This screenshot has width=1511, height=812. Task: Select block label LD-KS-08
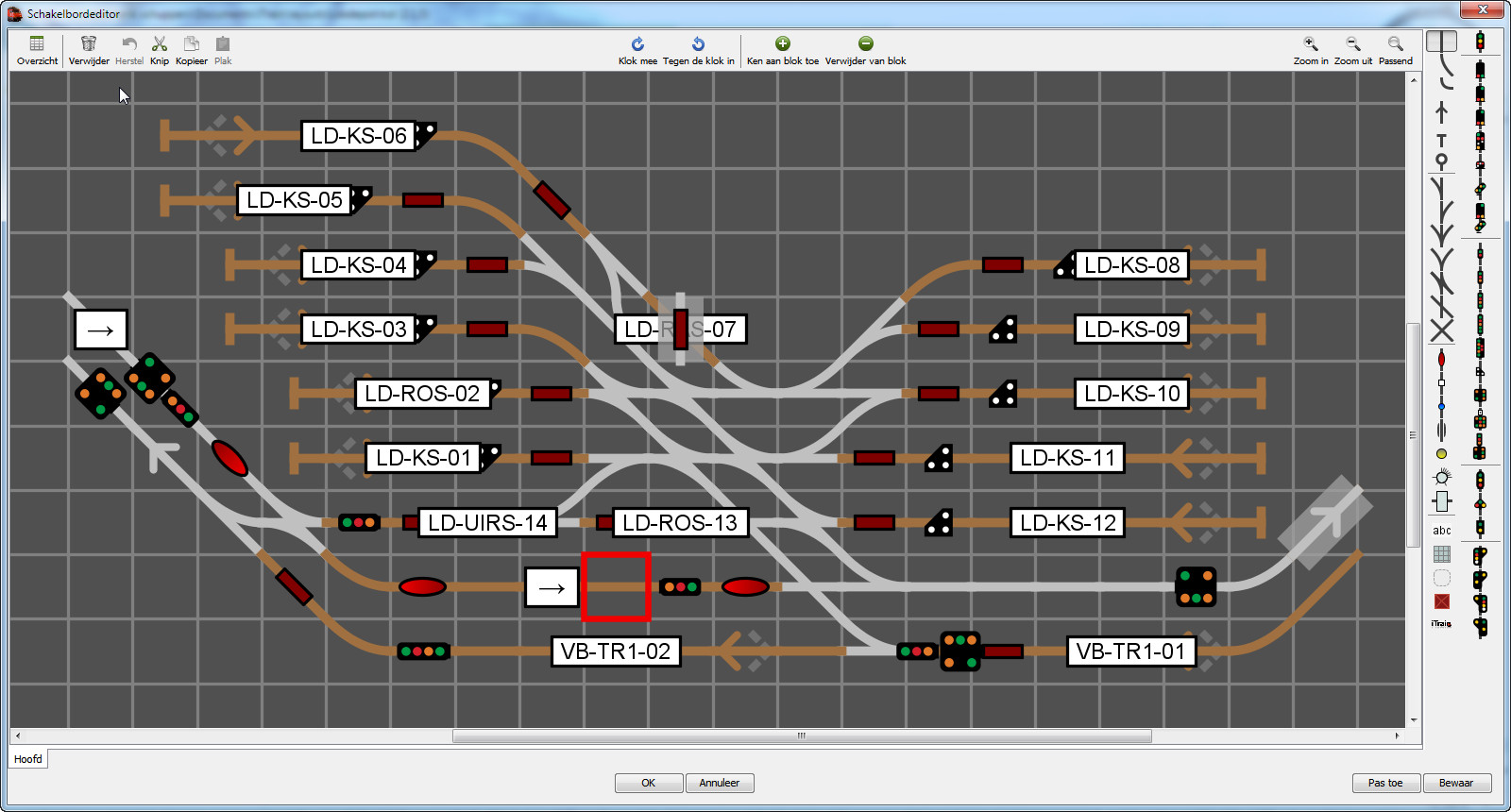click(x=1132, y=265)
